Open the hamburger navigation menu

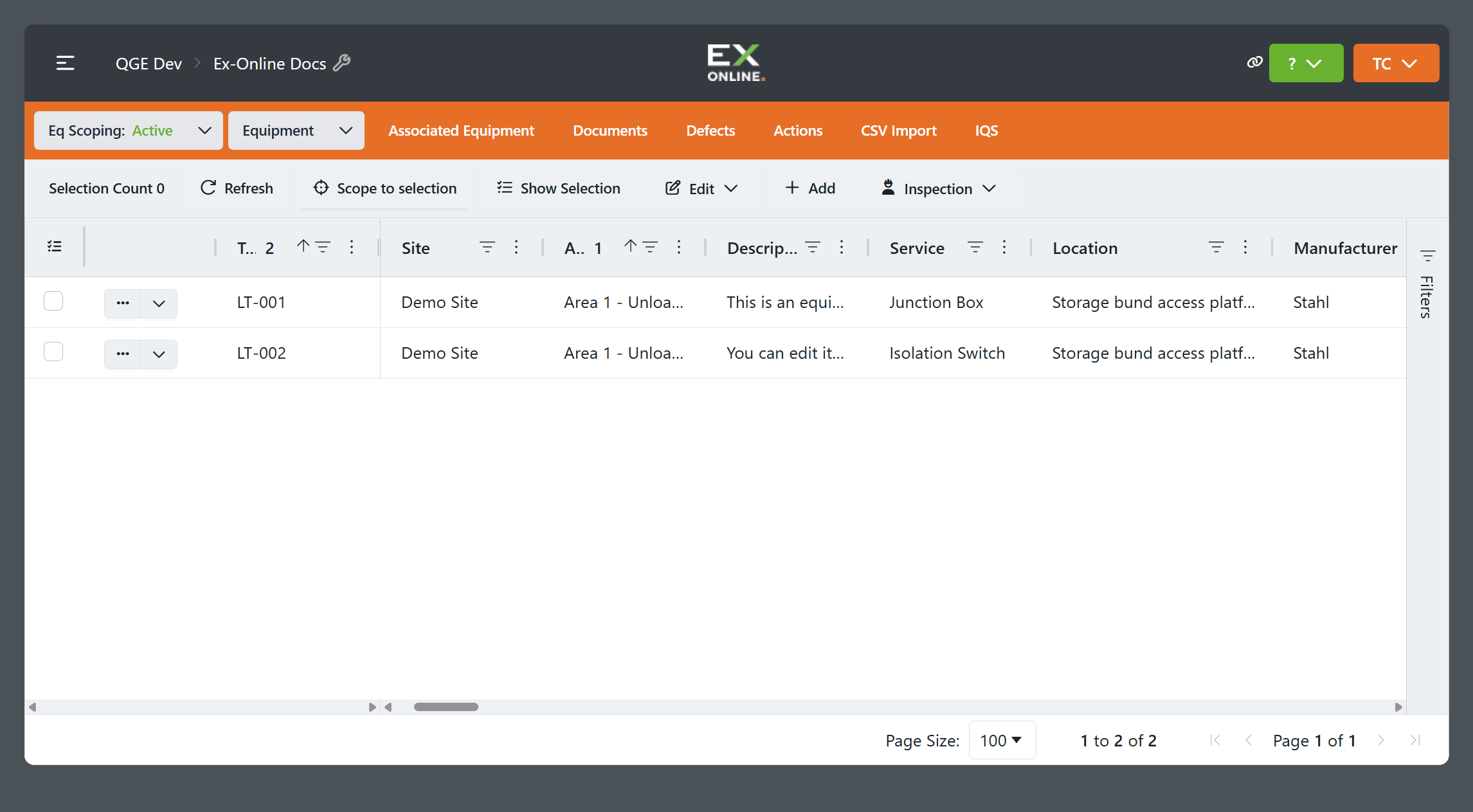click(65, 63)
